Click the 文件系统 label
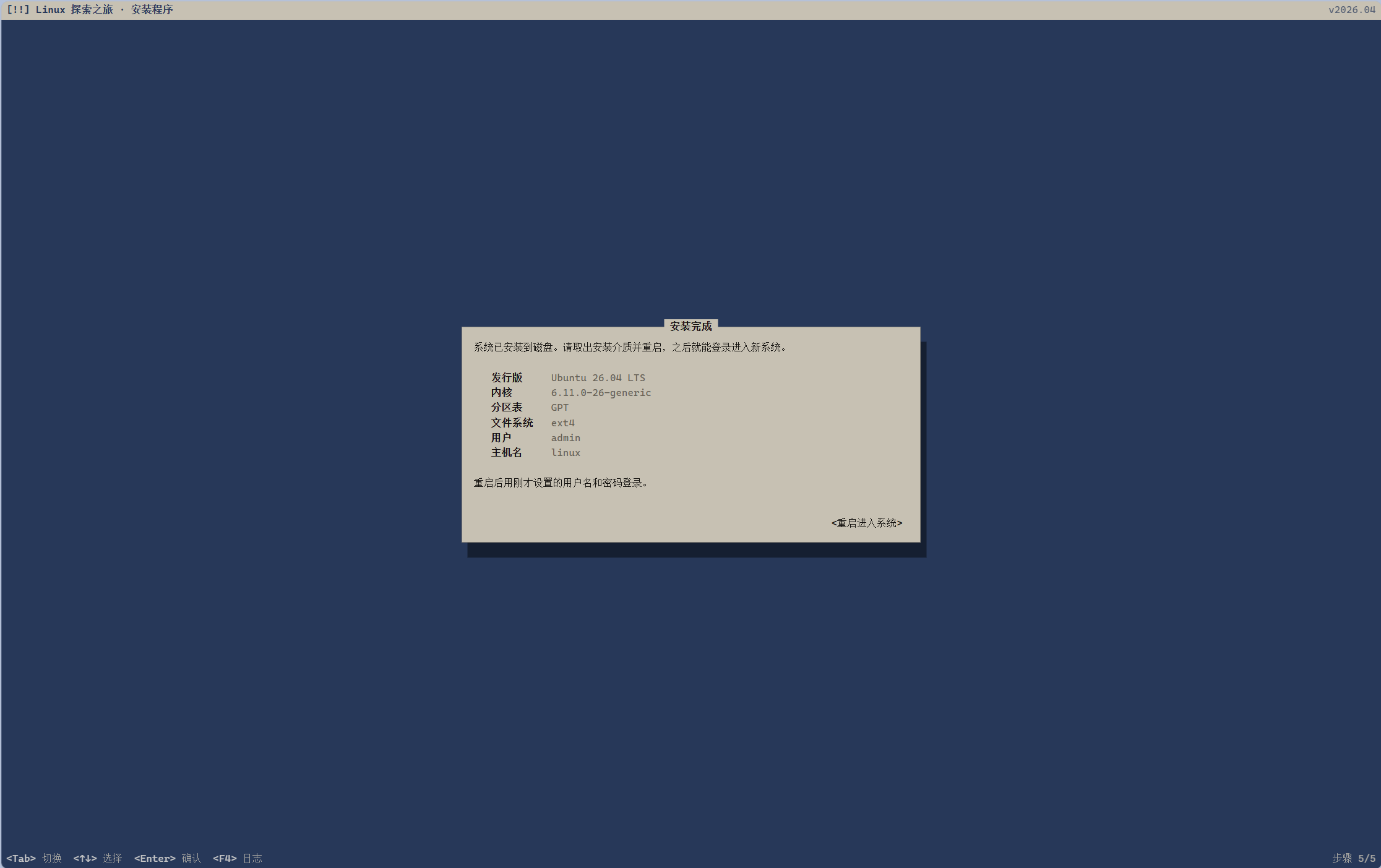The height and width of the screenshot is (868, 1381). (512, 423)
